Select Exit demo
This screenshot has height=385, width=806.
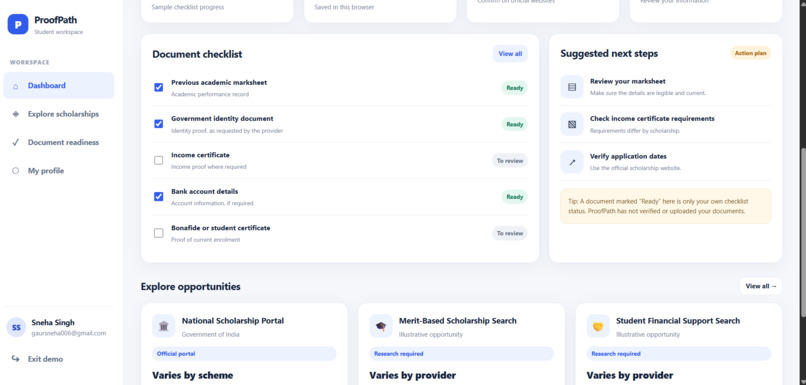pos(59,359)
